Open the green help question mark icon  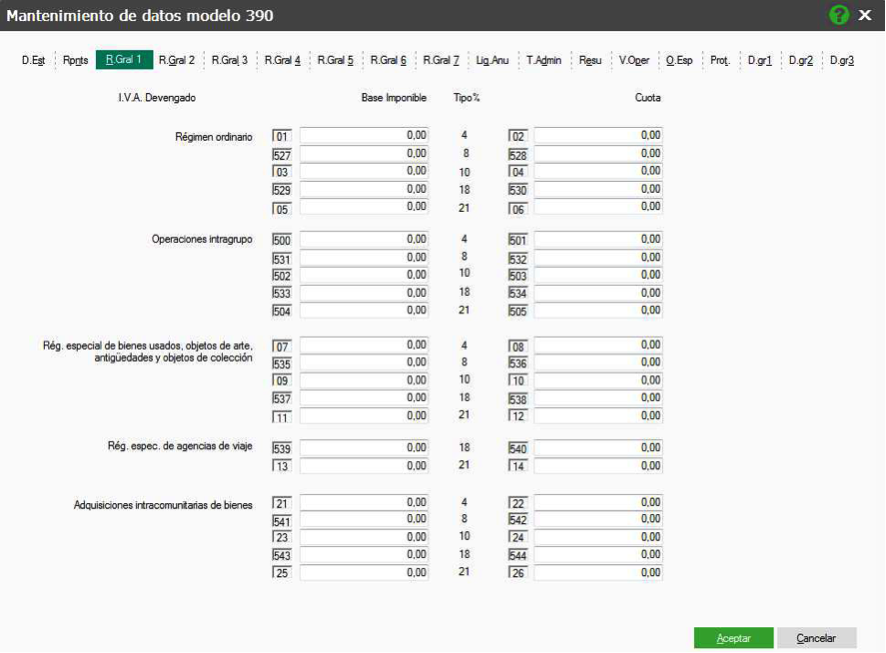click(x=839, y=15)
